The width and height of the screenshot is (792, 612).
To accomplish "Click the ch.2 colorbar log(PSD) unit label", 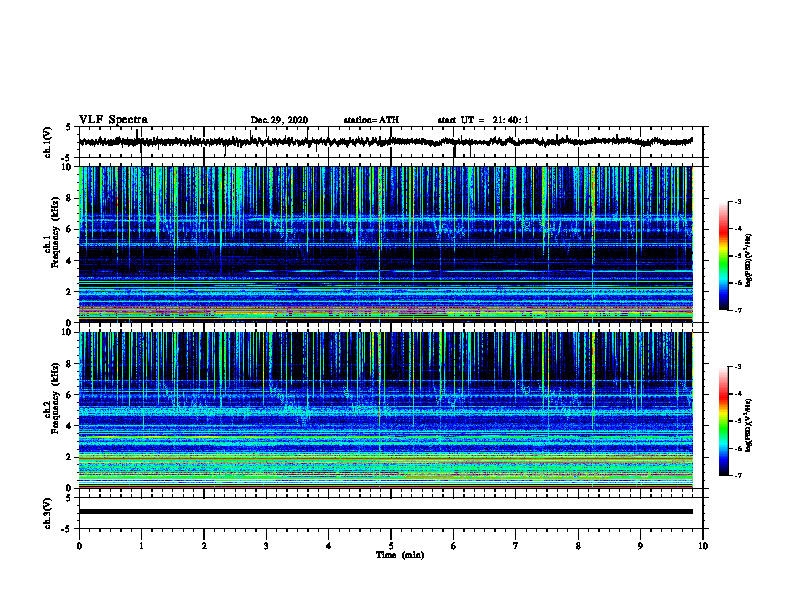I will coord(749,425).
